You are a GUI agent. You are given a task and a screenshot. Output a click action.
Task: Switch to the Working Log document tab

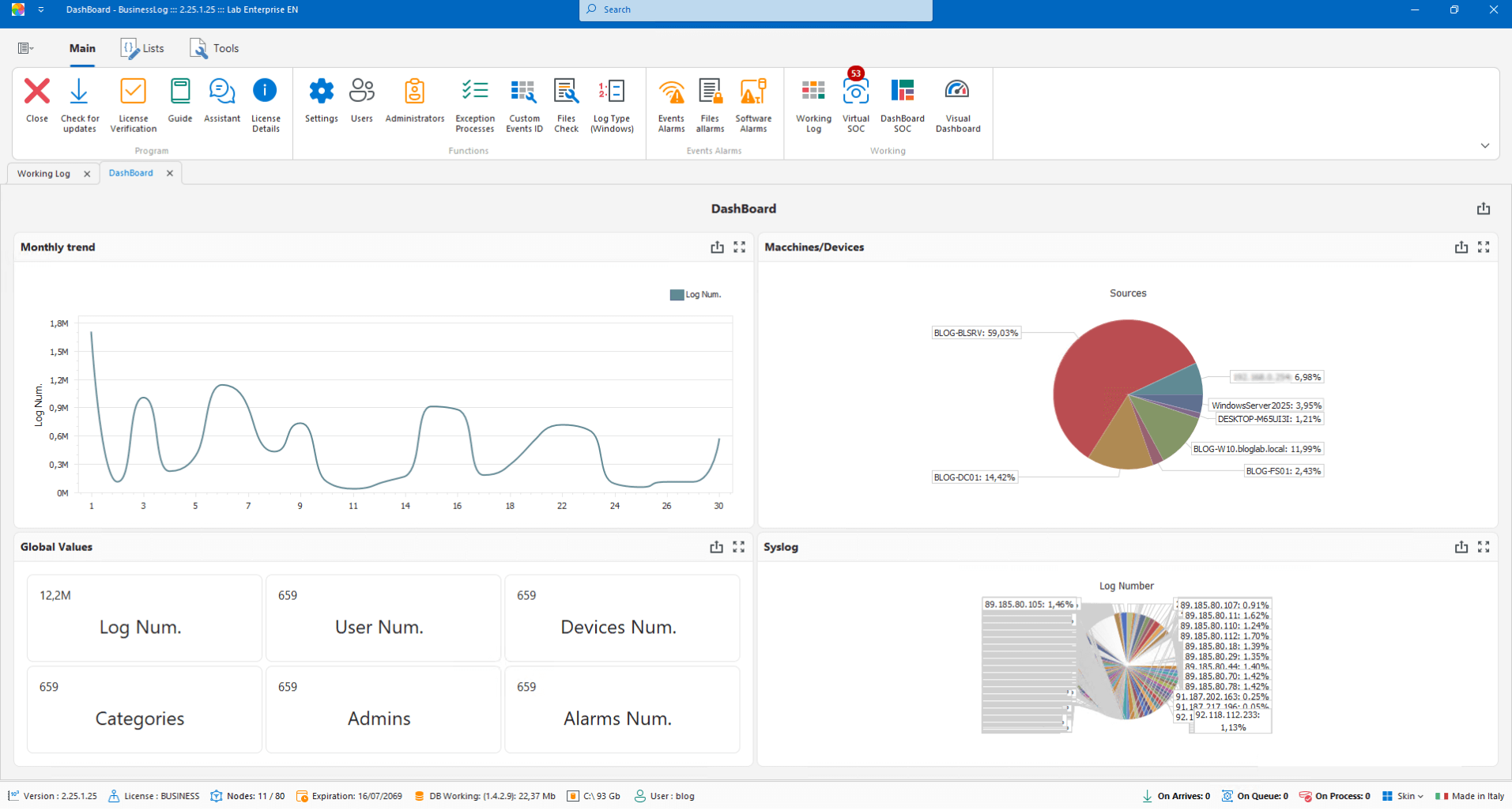[44, 174]
